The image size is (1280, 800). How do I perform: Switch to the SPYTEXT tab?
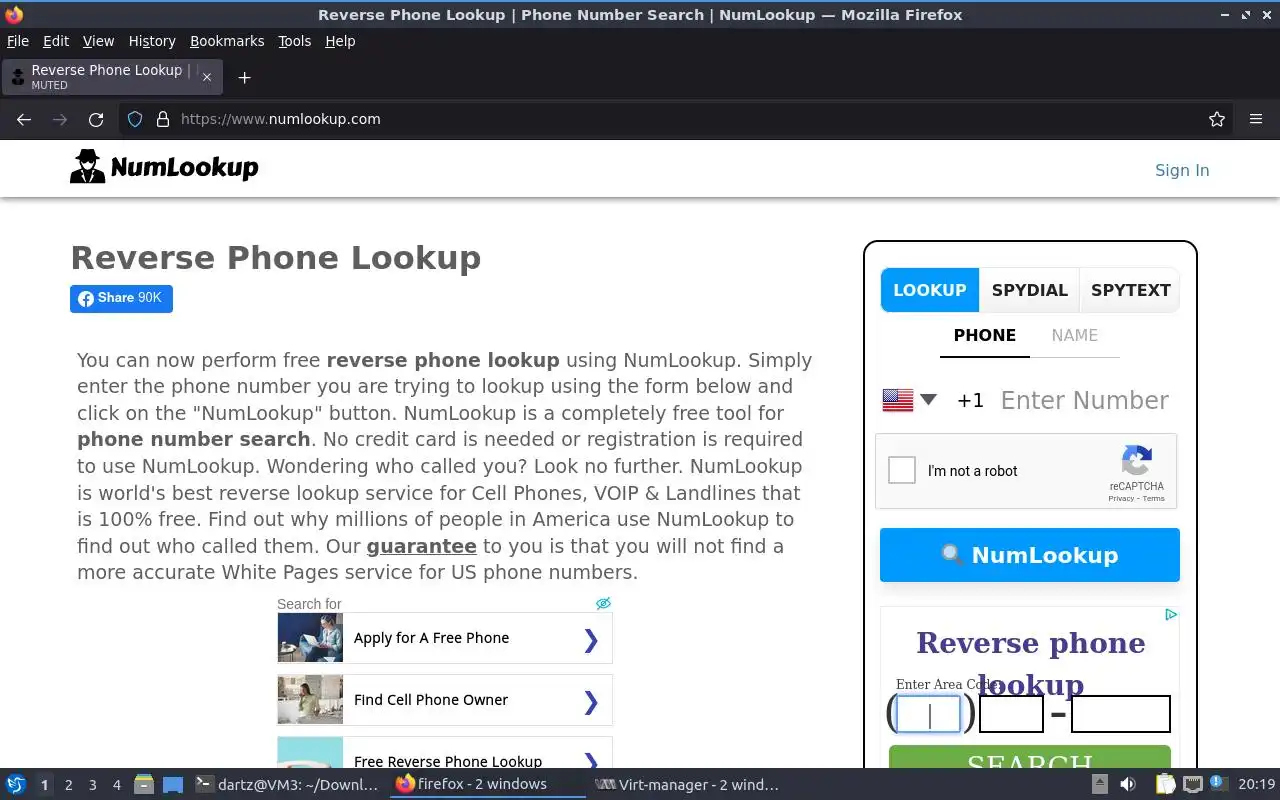coord(1130,290)
